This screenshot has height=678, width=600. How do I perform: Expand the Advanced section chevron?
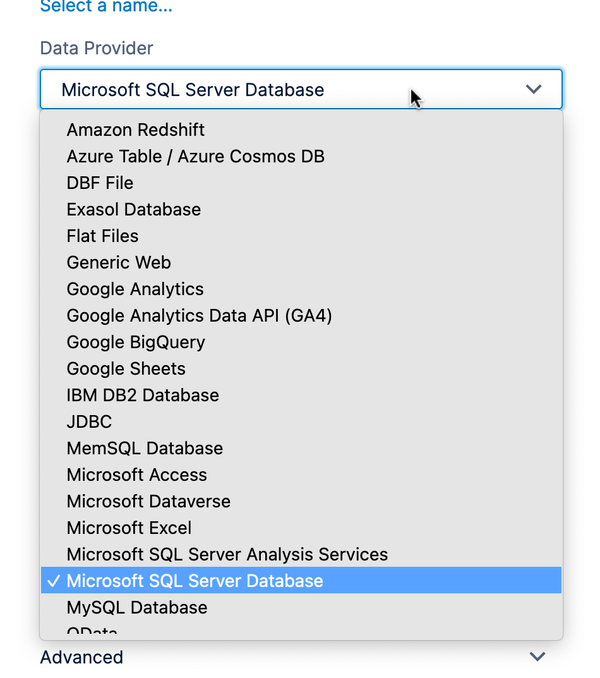(537, 657)
